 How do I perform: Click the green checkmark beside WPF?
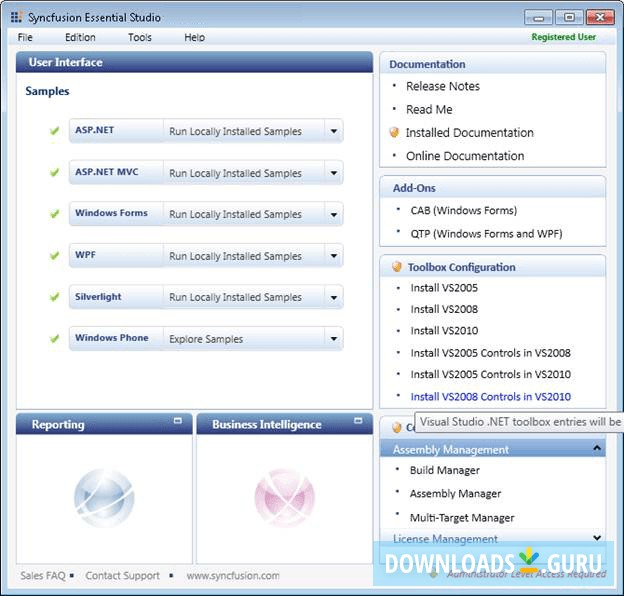point(55,255)
